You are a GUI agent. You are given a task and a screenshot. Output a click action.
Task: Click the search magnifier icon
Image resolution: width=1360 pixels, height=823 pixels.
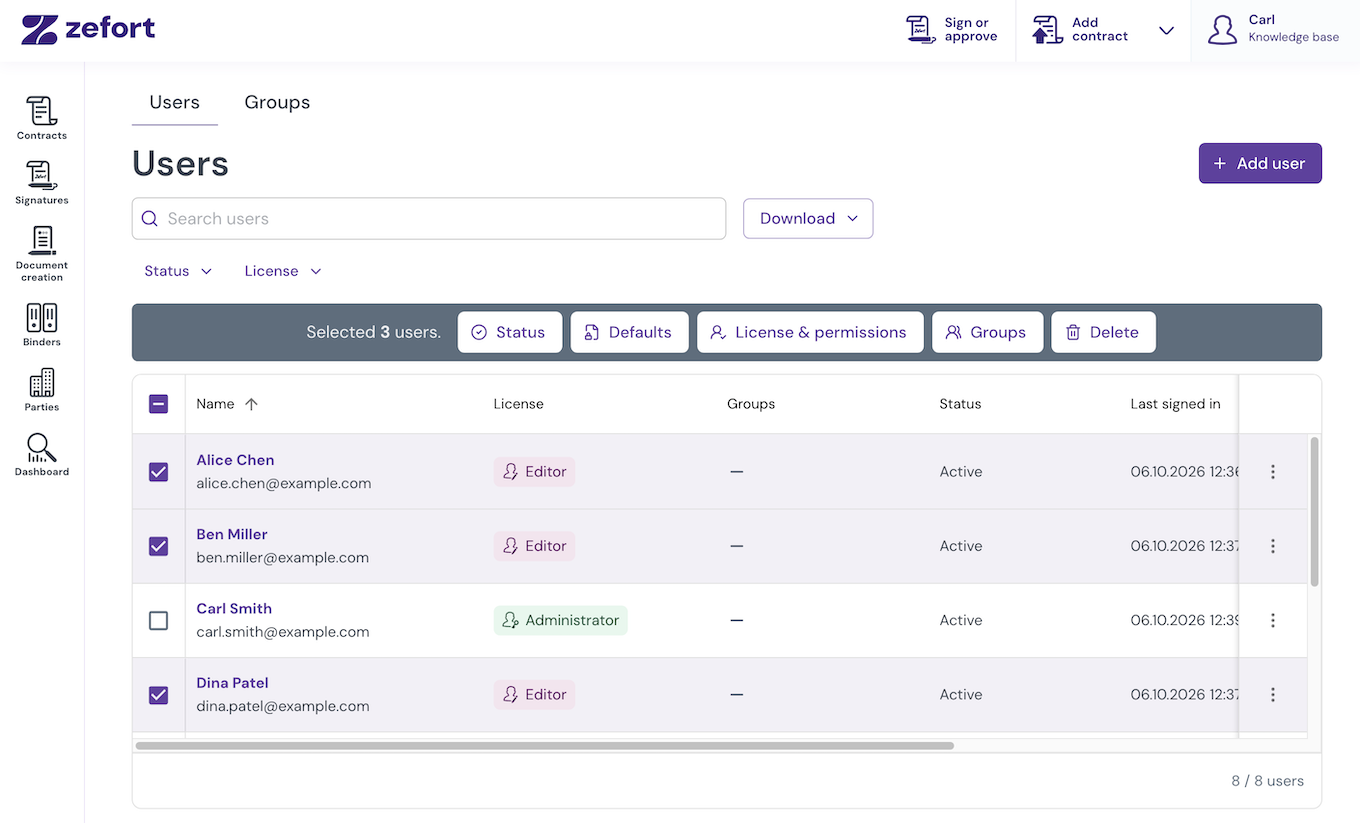click(x=150, y=218)
